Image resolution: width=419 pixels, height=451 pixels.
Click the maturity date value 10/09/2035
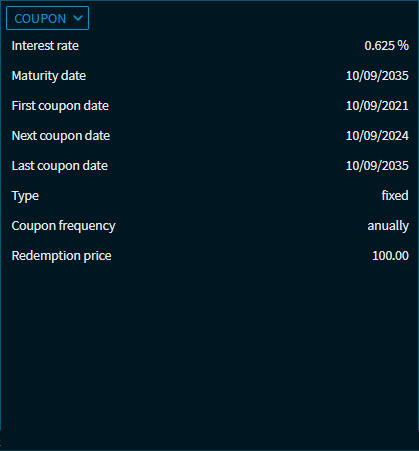pyautogui.click(x=377, y=76)
